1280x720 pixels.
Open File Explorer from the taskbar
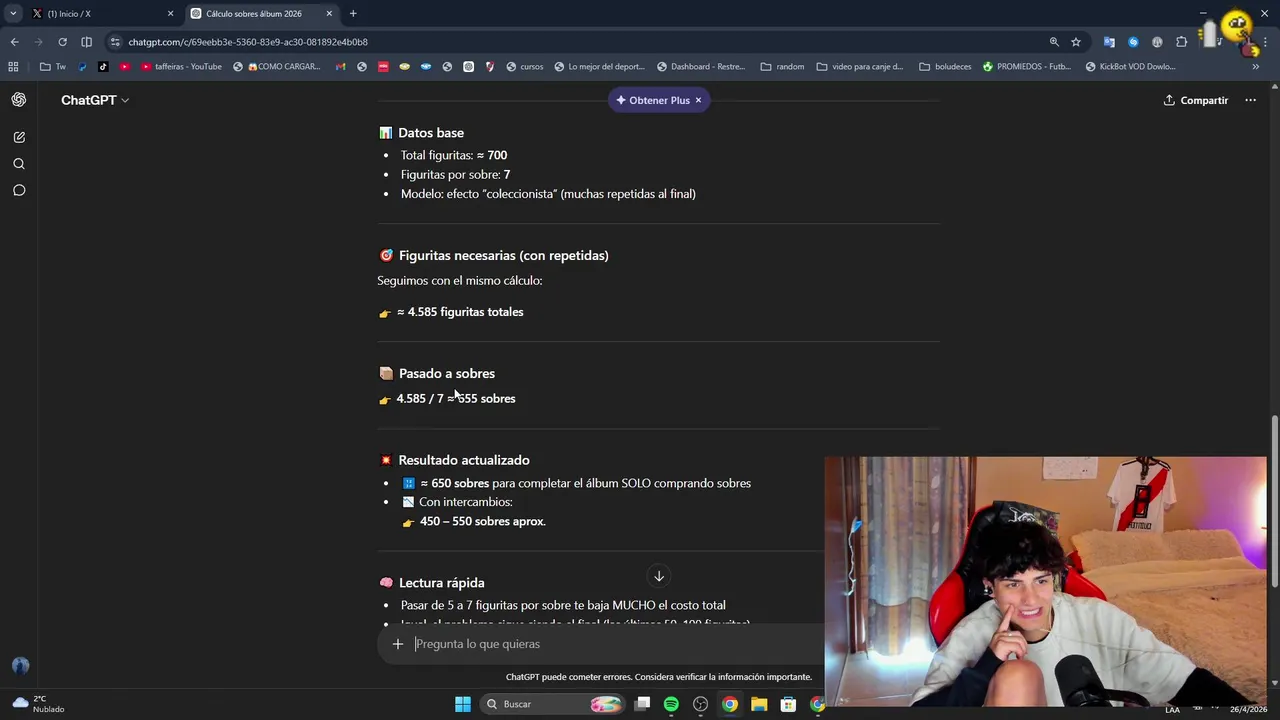[x=759, y=704]
